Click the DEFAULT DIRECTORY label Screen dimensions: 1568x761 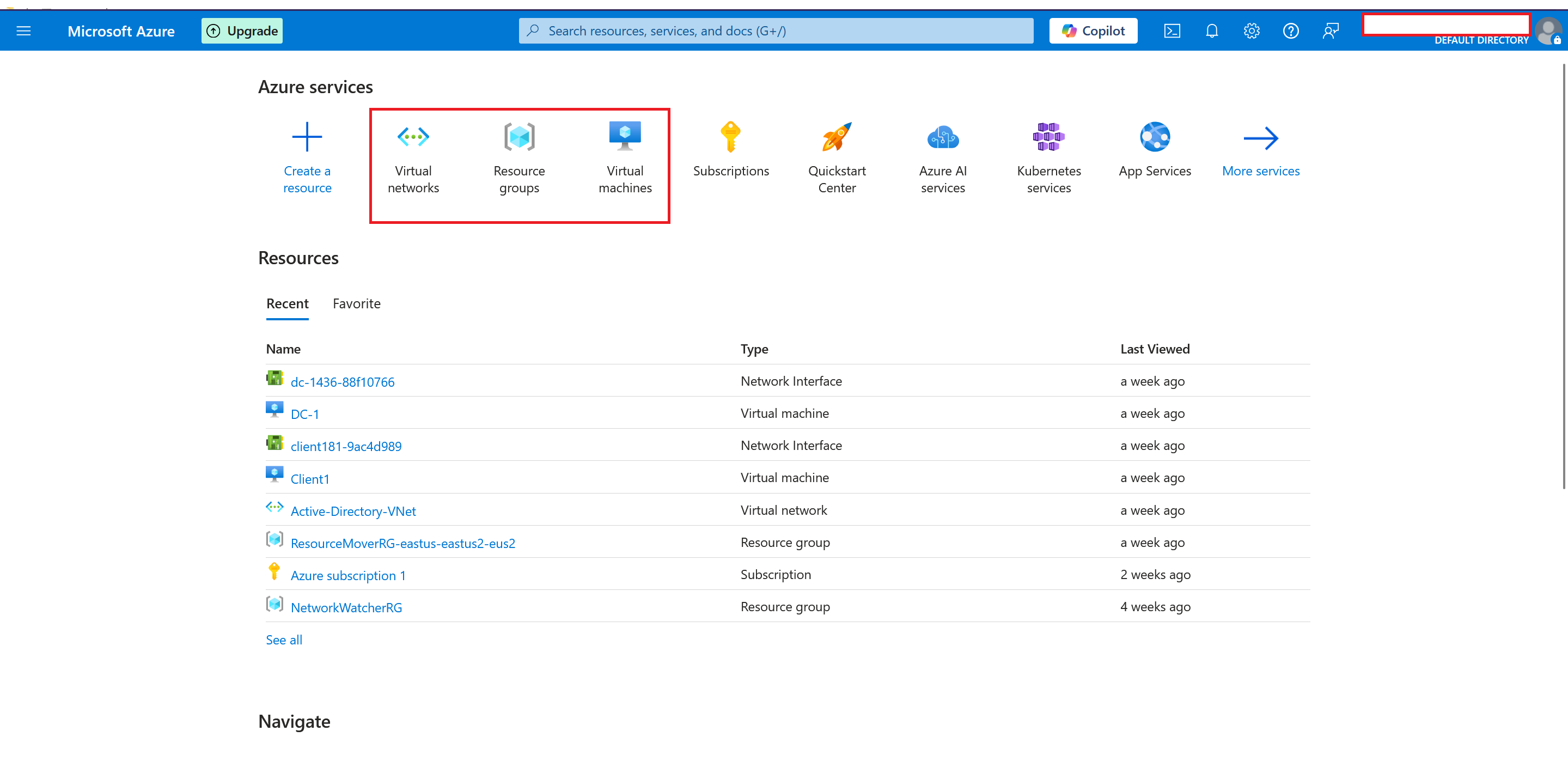1481,40
